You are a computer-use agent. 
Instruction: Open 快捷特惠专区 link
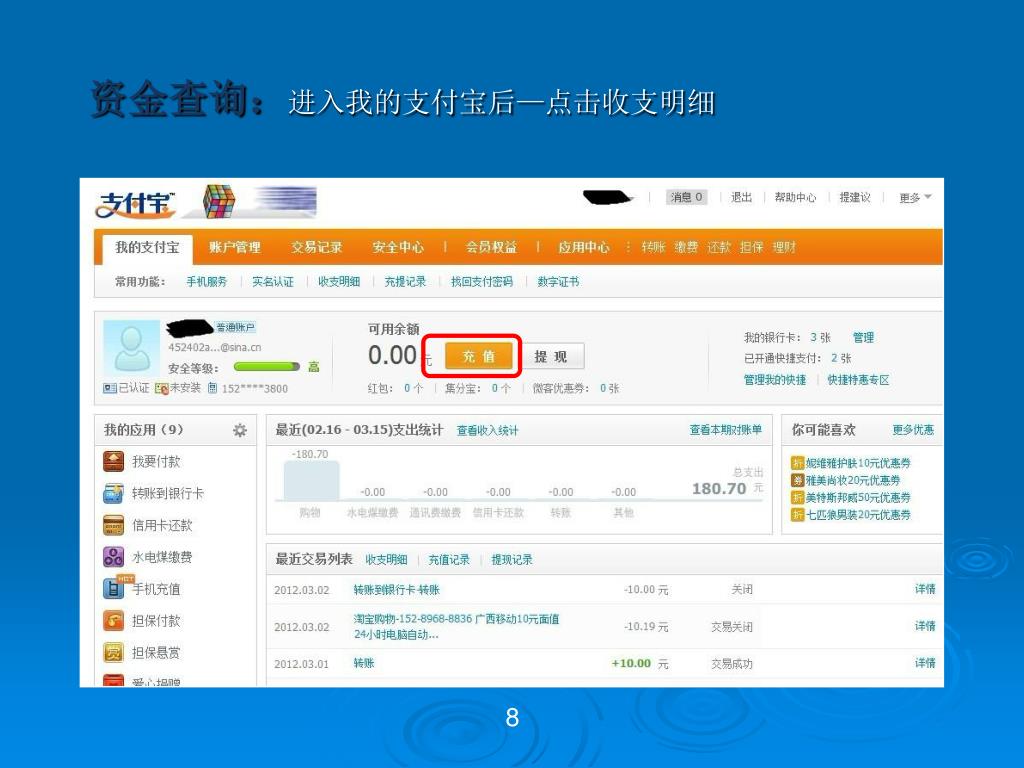(858, 380)
